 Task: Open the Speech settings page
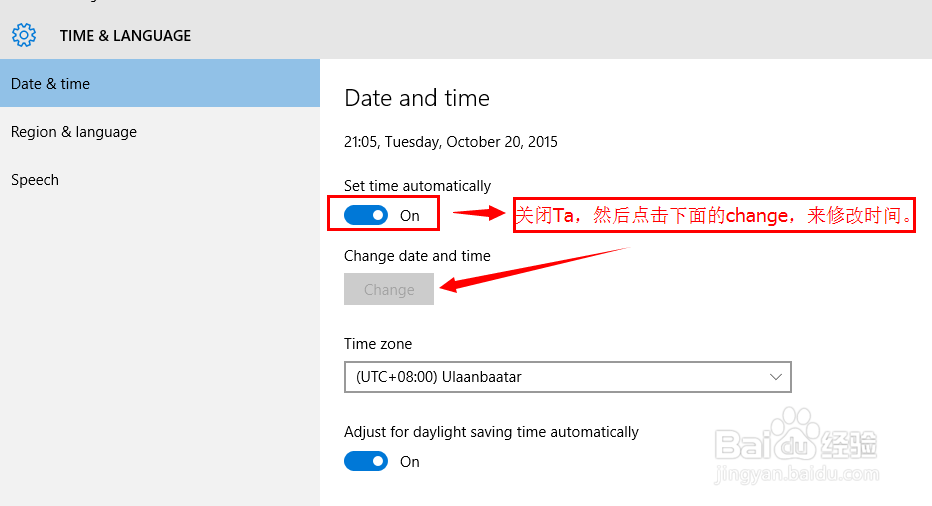pyautogui.click(x=160, y=180)
